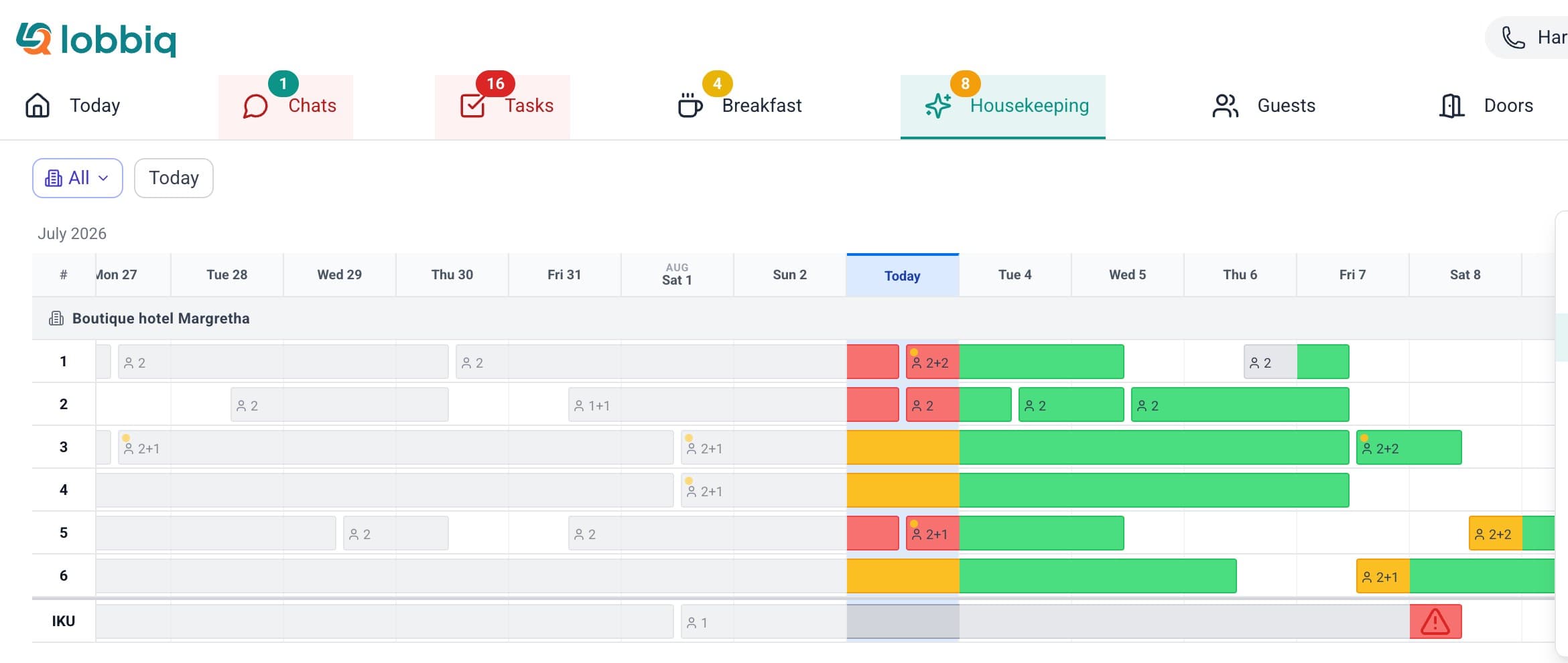Select the Tue 4 column header

tap(1015, 275)
